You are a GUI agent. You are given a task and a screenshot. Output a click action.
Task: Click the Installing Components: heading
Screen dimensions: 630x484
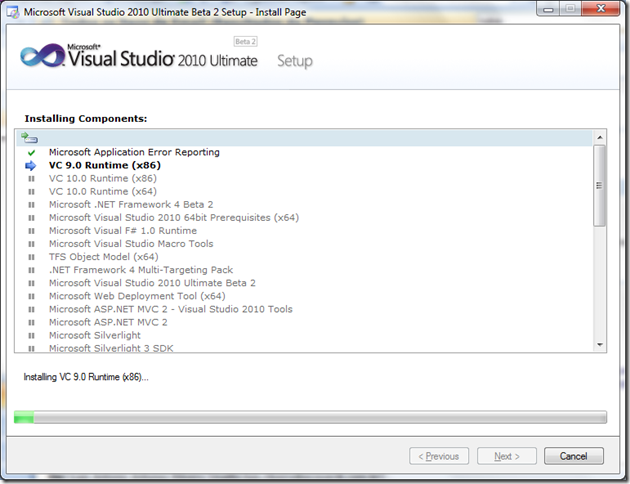point(86,118)
